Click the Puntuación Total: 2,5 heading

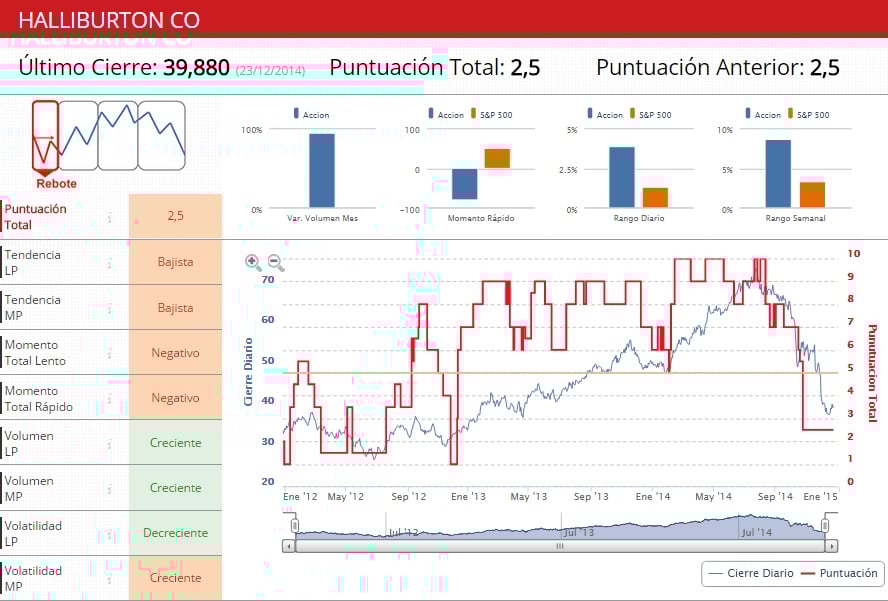(x=434, y=67)
